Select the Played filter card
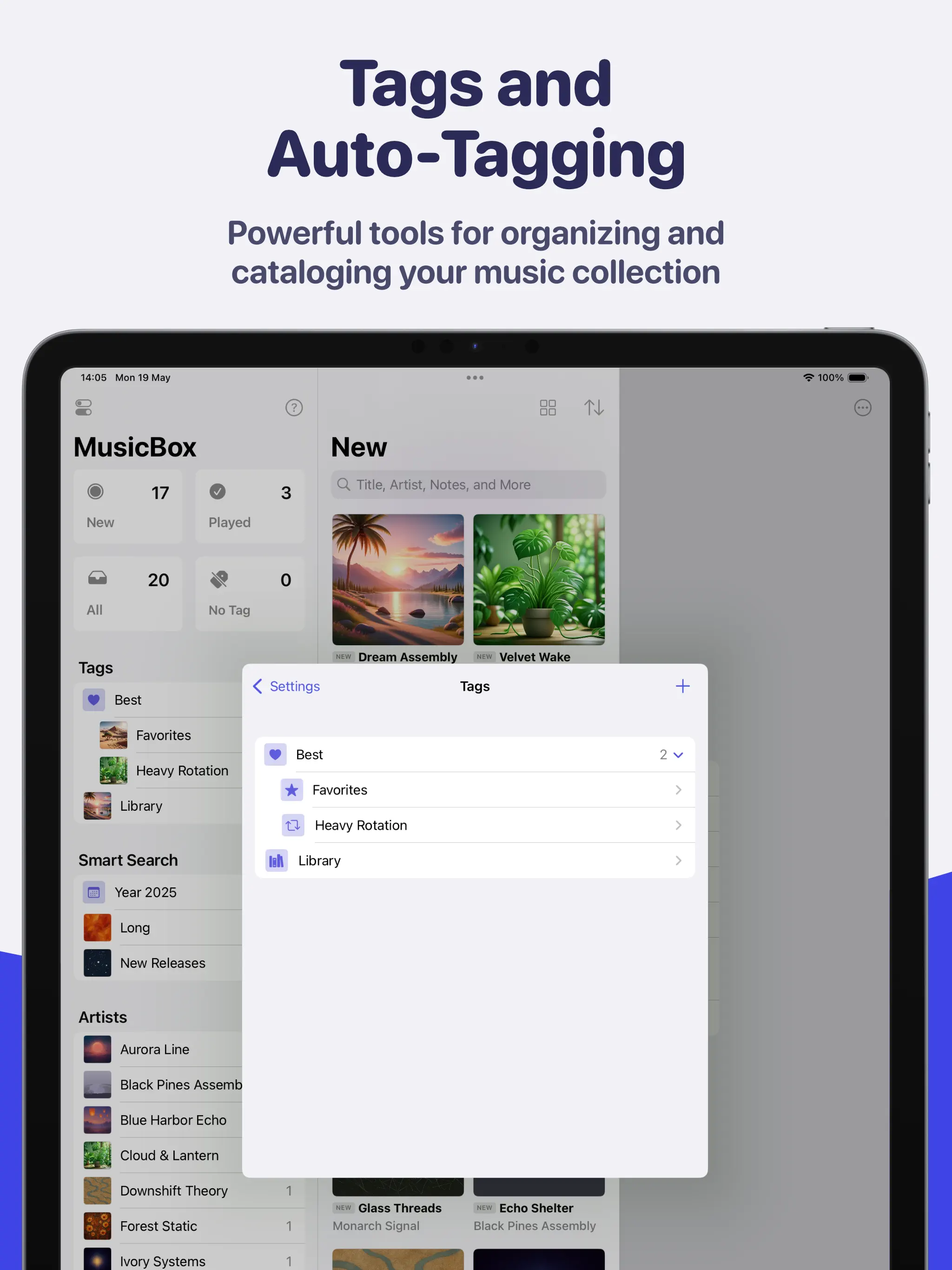The image size is (952, 1270). 250,506
